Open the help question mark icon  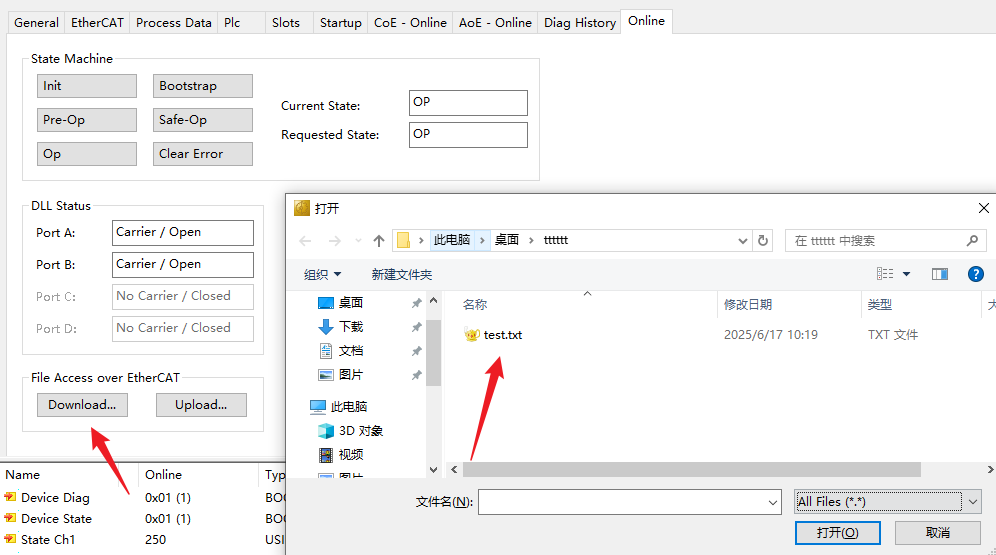(x=976, y=274)
